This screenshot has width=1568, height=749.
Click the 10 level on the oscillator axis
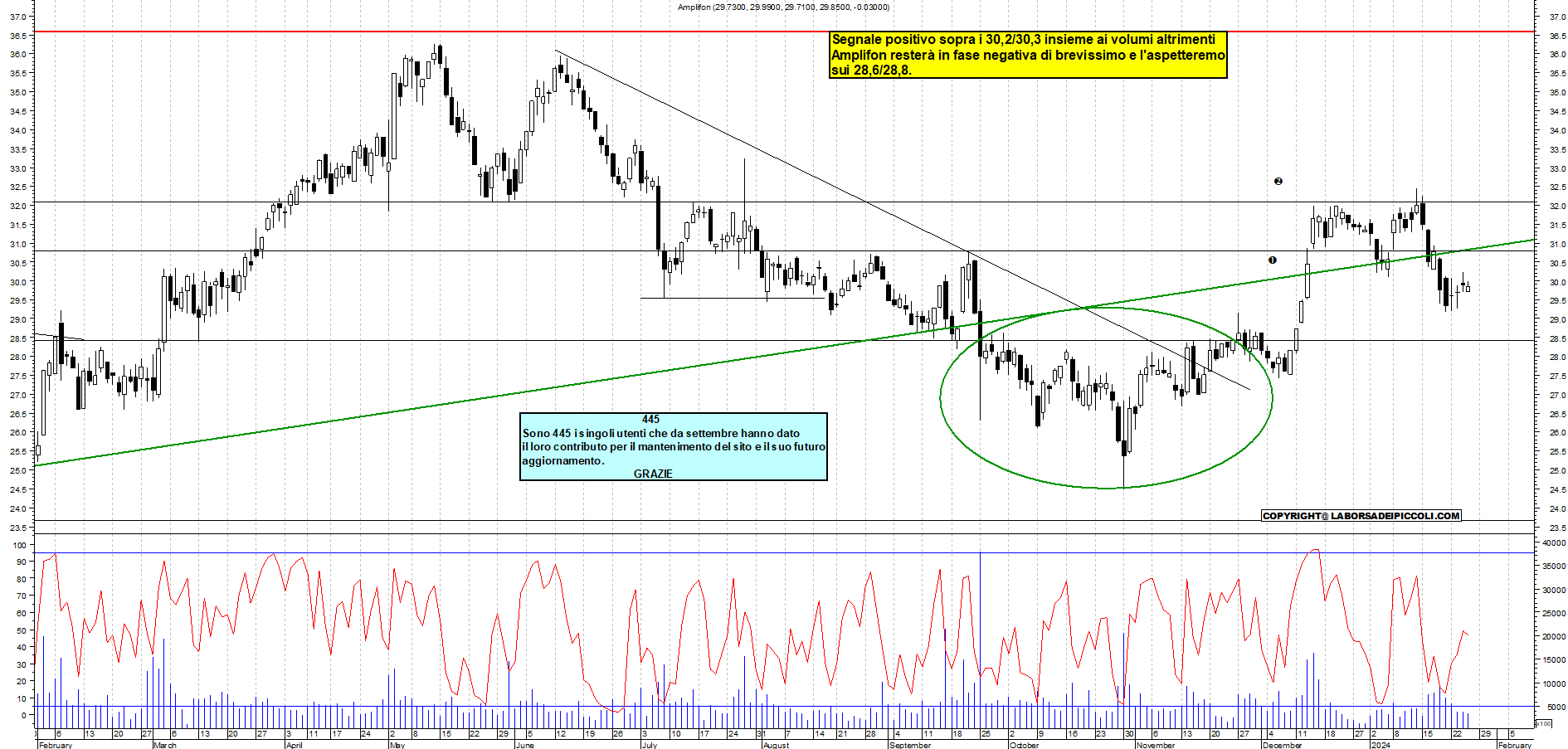[21, 698]
